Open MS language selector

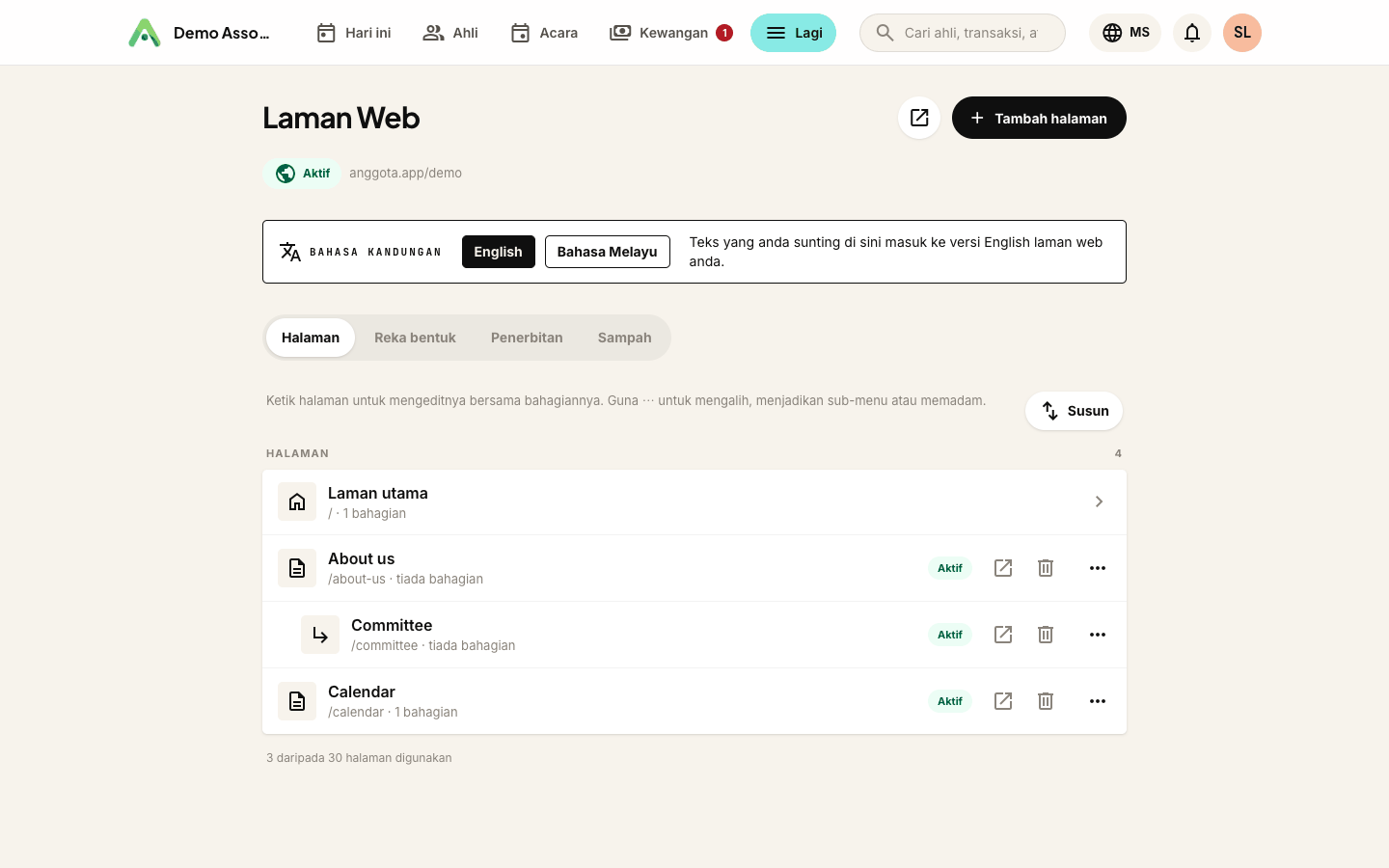1125,33
